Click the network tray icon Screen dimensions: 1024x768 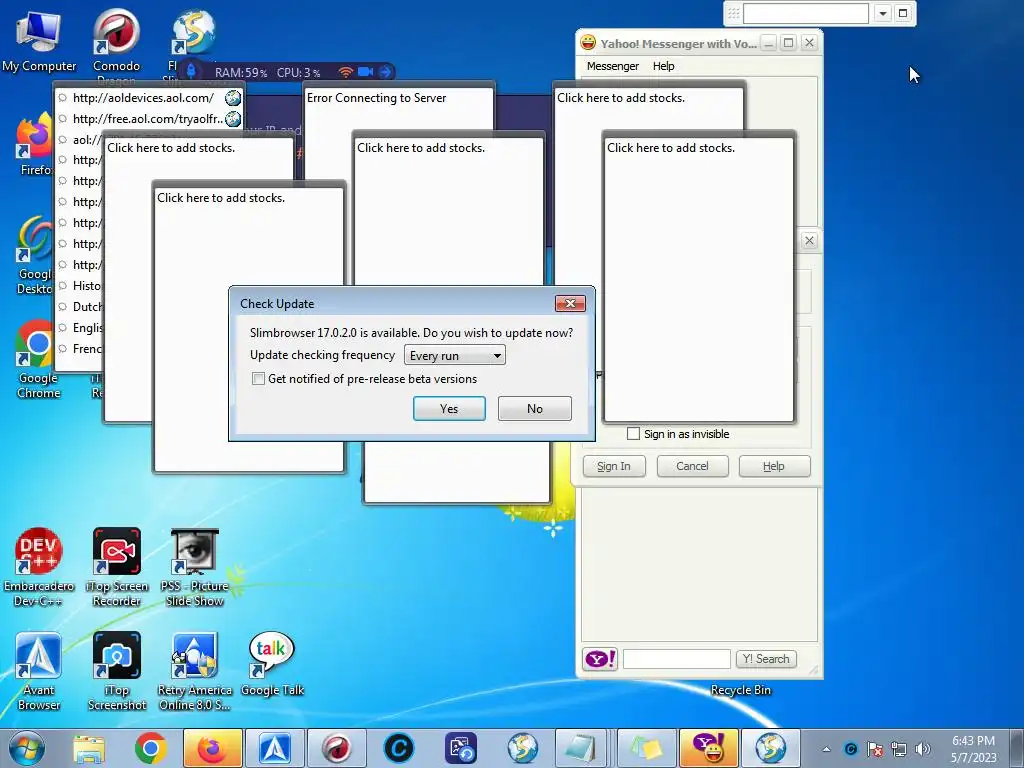(x=899, y=749)
